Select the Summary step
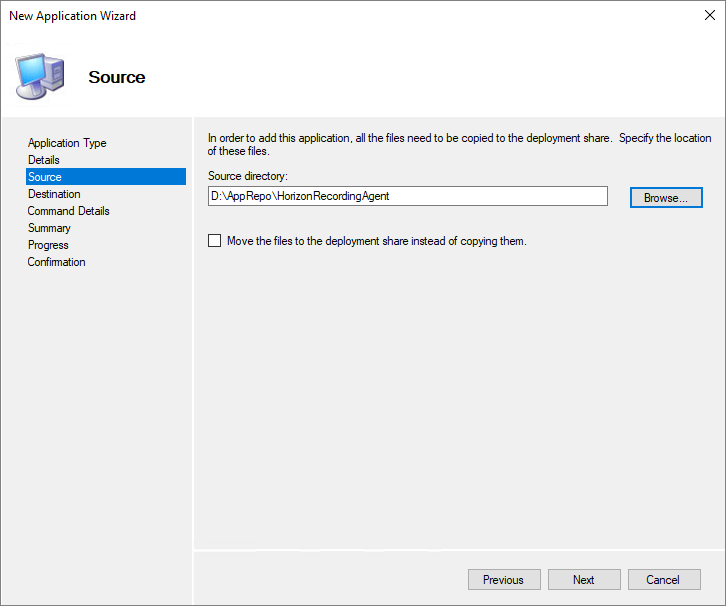 click(49, 228)
